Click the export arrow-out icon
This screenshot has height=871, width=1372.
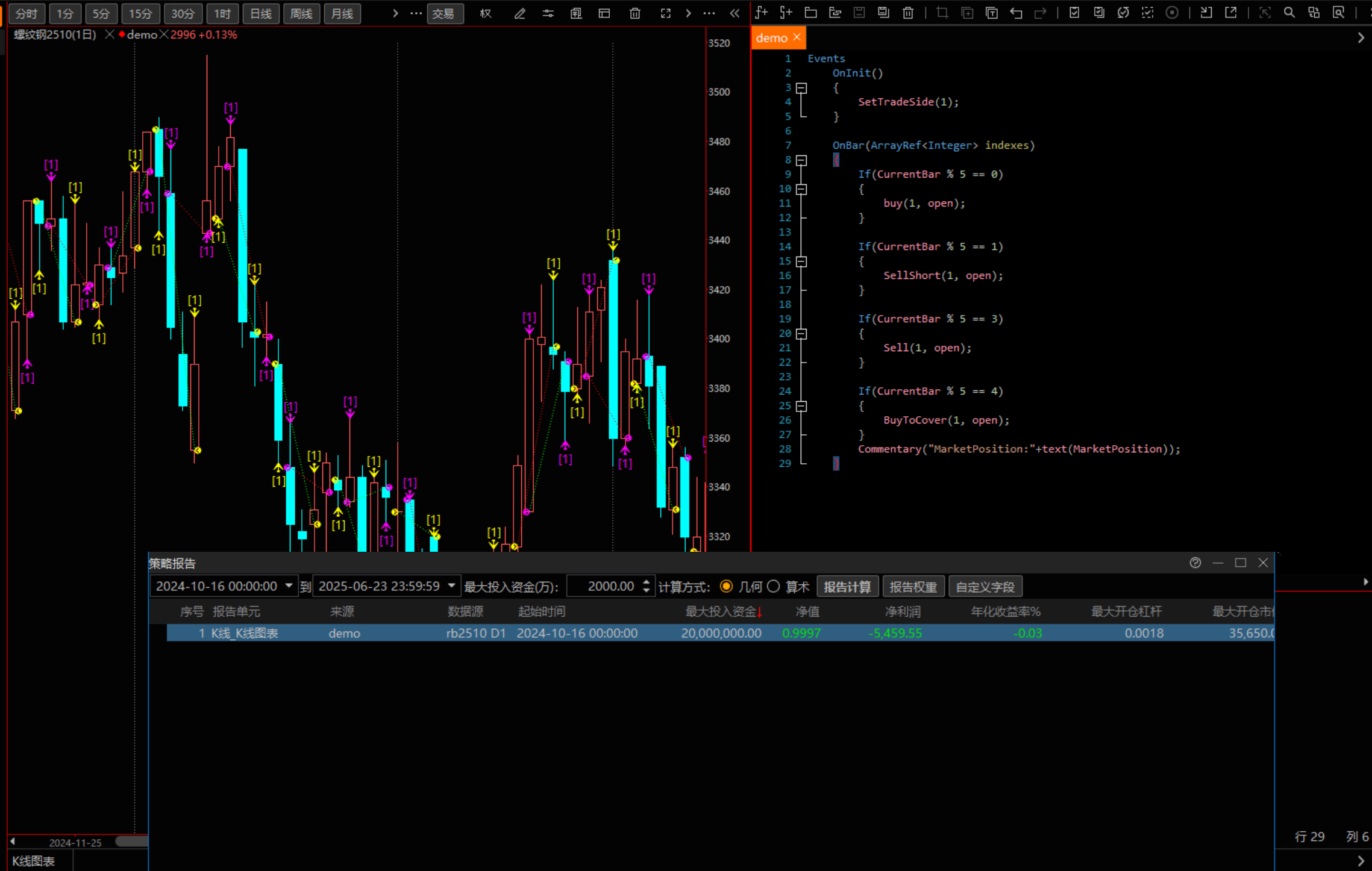[1230, 13]
